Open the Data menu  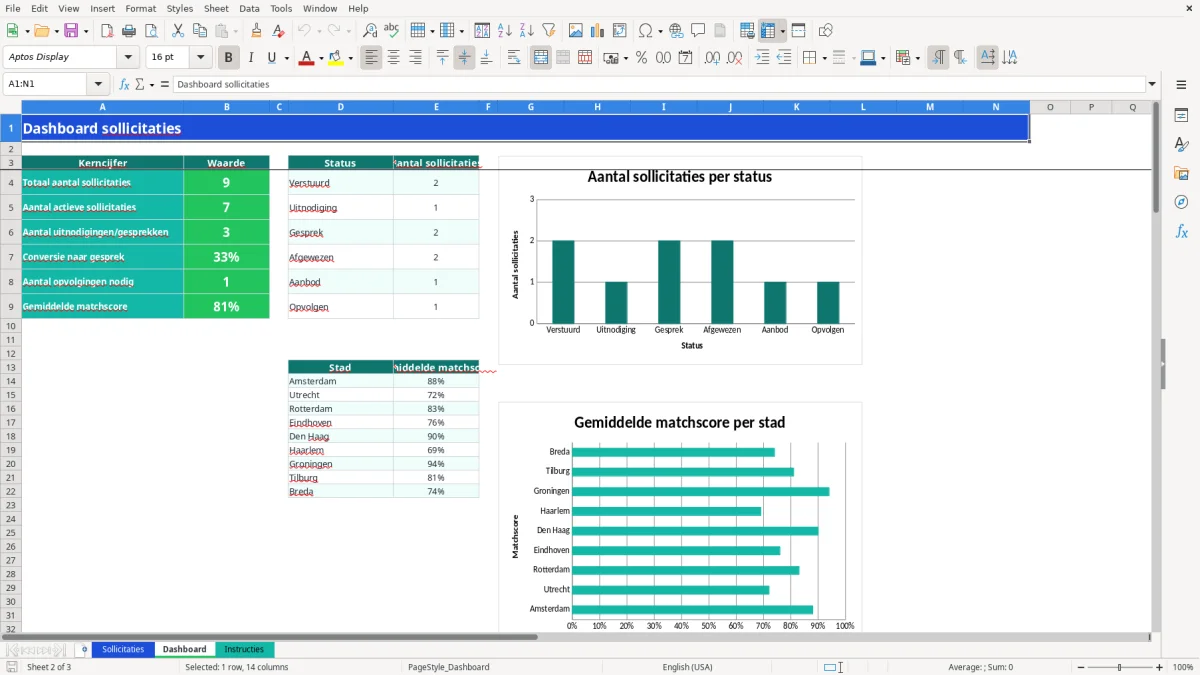pyautogui.click(x=249, y=8)
